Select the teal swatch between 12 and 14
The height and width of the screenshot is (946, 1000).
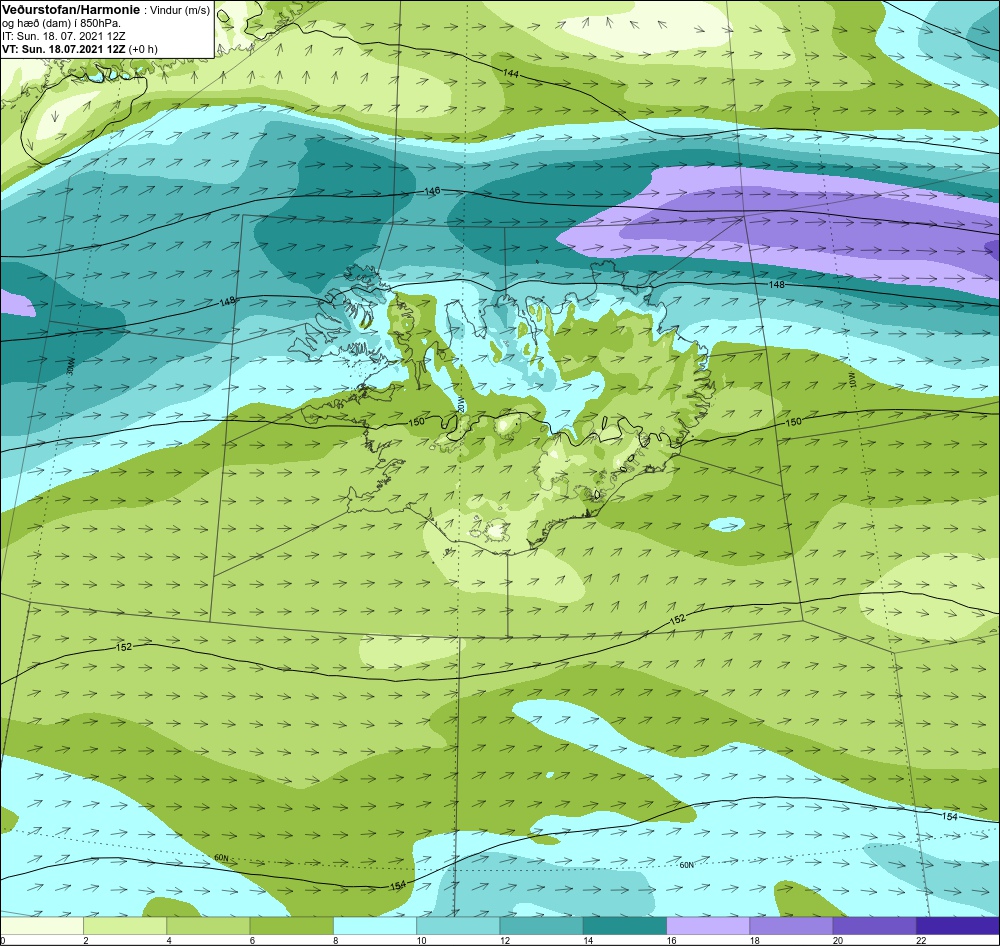click(541, 924)
